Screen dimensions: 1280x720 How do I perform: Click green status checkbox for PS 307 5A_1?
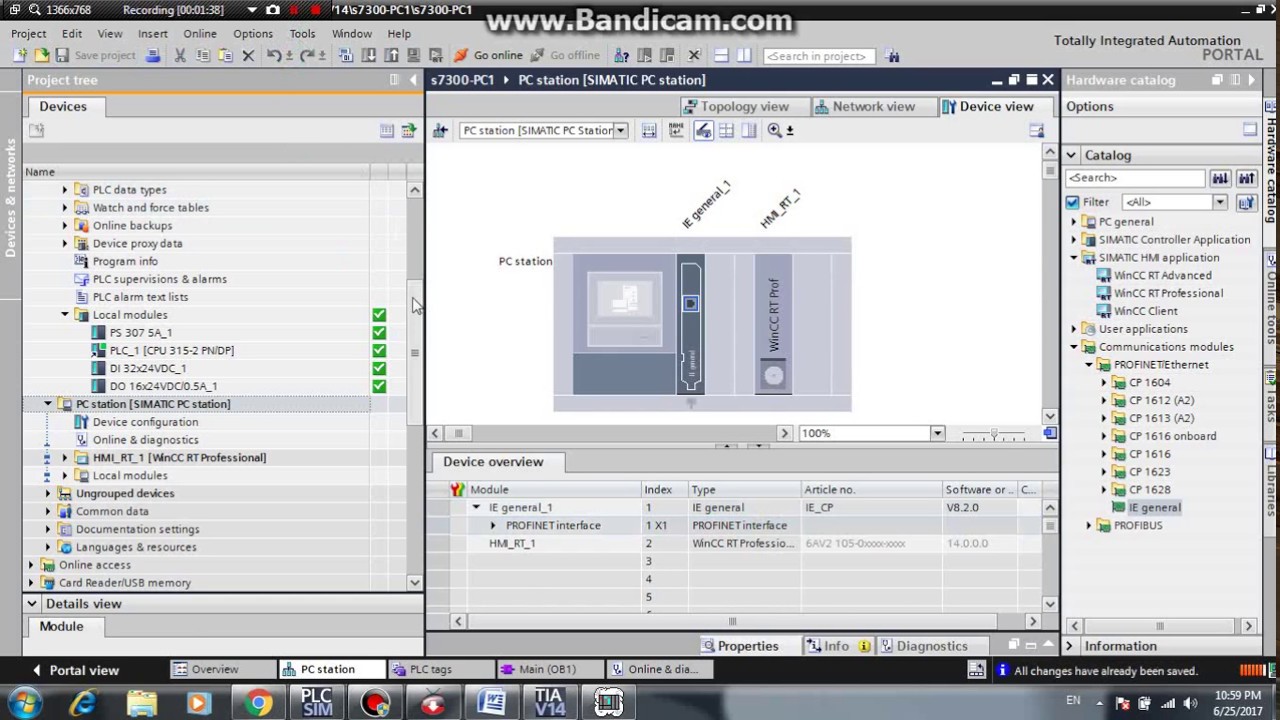point(379,333)
